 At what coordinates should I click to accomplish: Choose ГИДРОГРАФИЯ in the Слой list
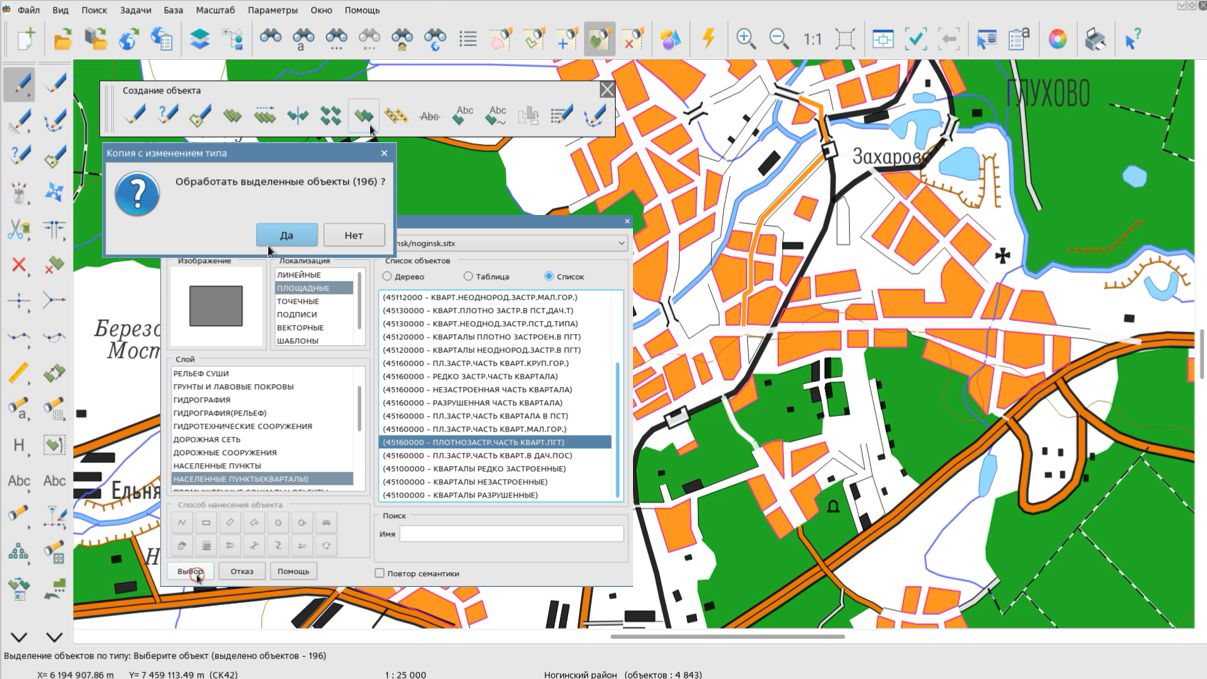coord(202,400)
